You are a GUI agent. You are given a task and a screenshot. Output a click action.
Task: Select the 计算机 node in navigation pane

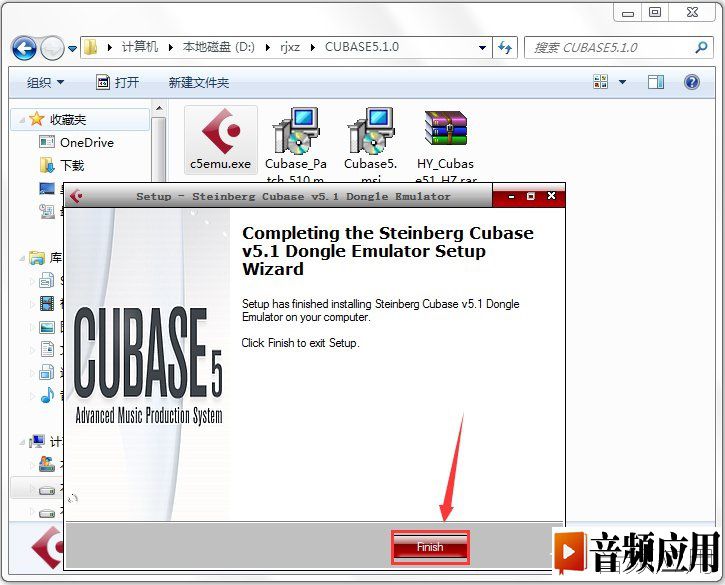(45, 442)
